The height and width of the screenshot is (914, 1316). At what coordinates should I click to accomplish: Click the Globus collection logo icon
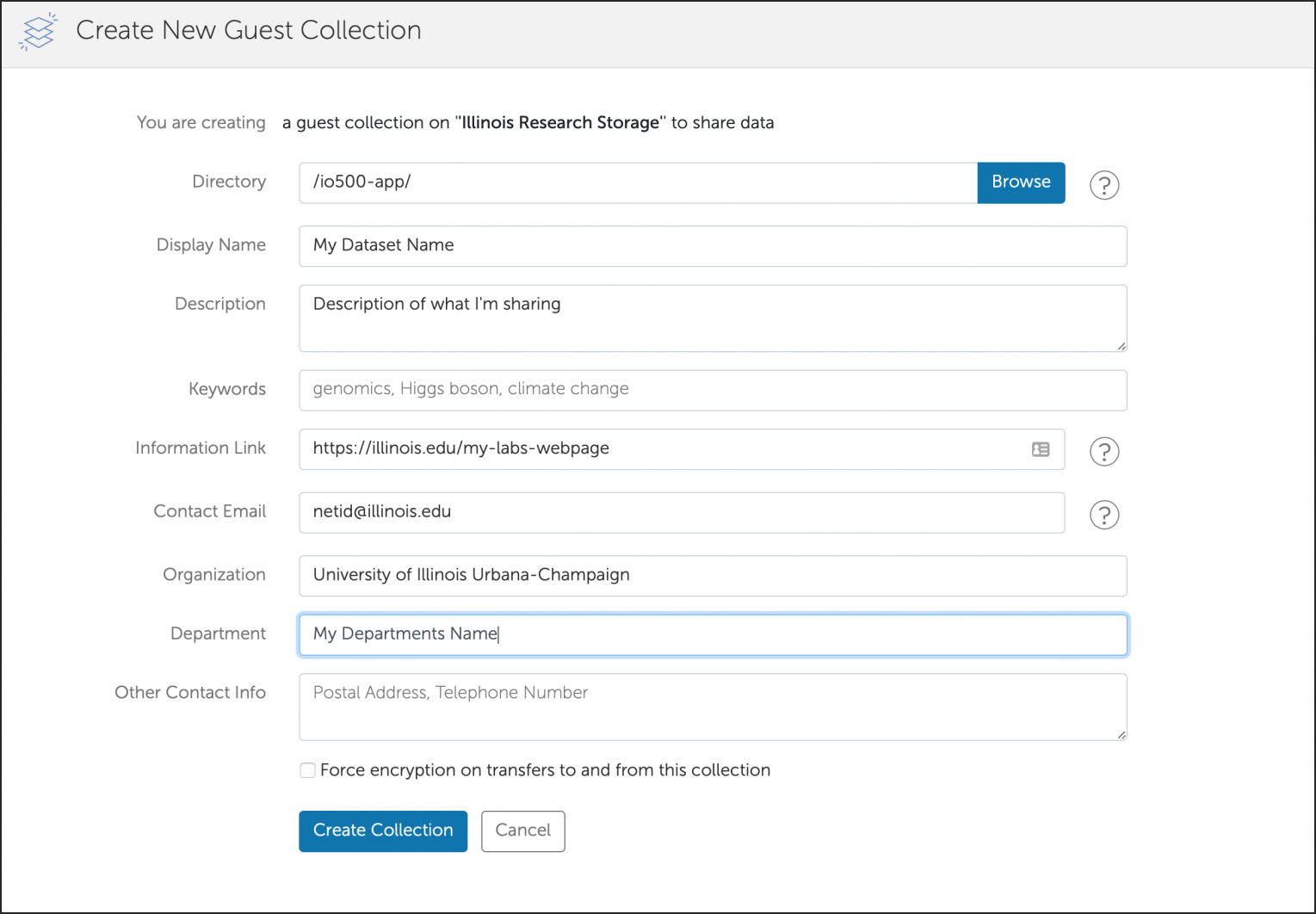point(38,32)
